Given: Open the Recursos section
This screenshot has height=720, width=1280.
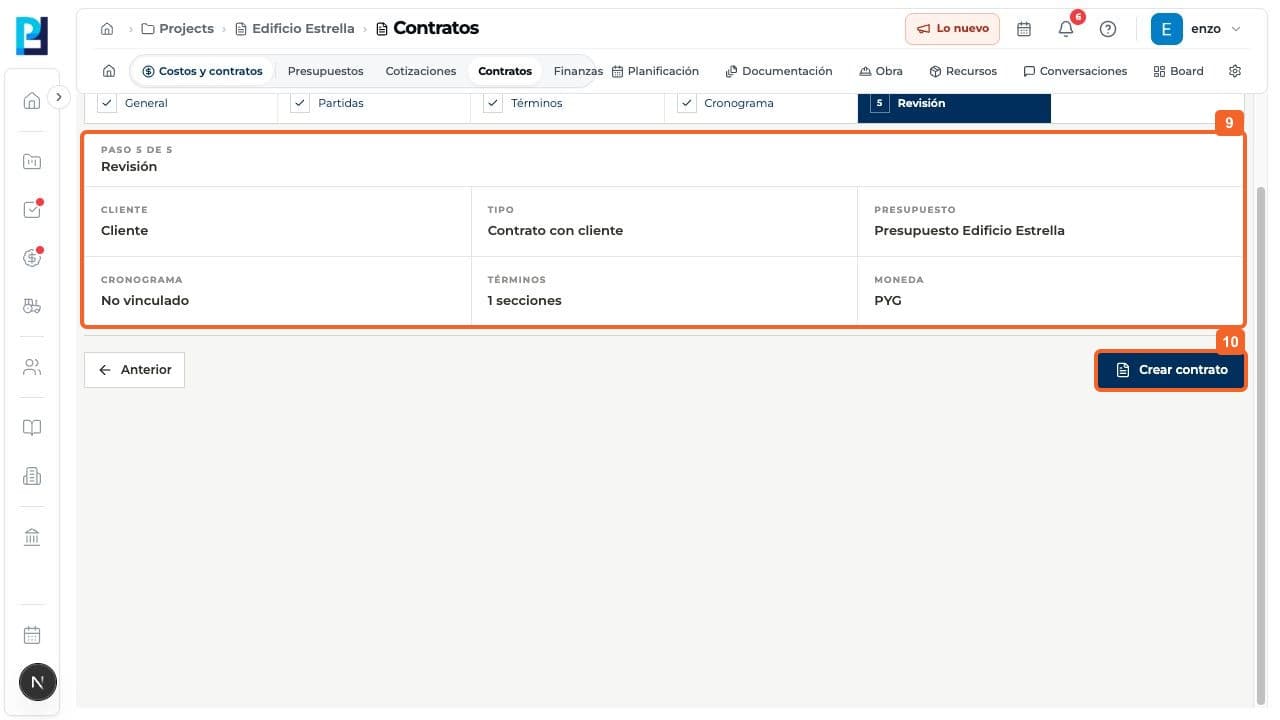Looking at the screenshot, I should pos(963,71).
